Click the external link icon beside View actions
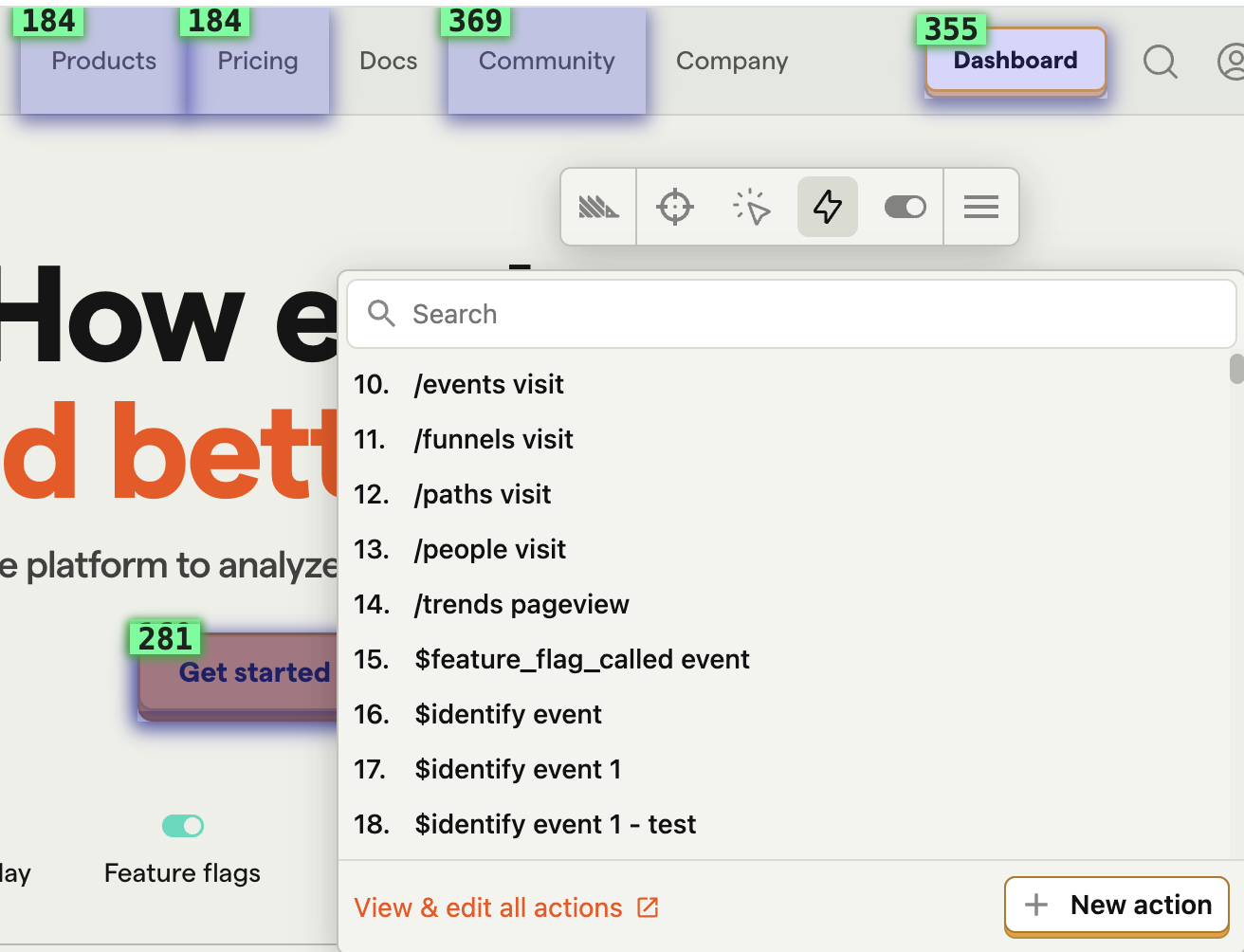1244x952 pixels. coord(648,907)
